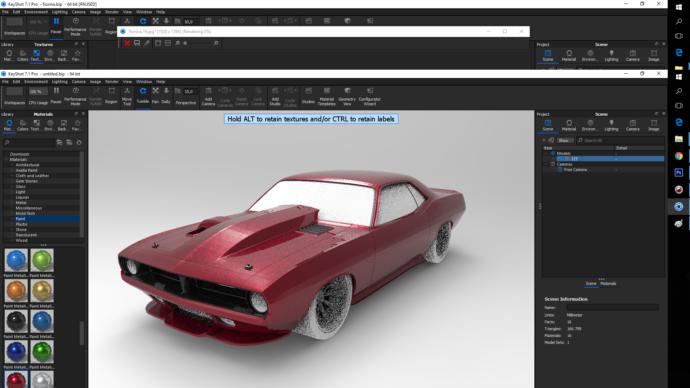Open the Help menu in front window
This screenshot has width=690, height=388.
coord(161,82)
